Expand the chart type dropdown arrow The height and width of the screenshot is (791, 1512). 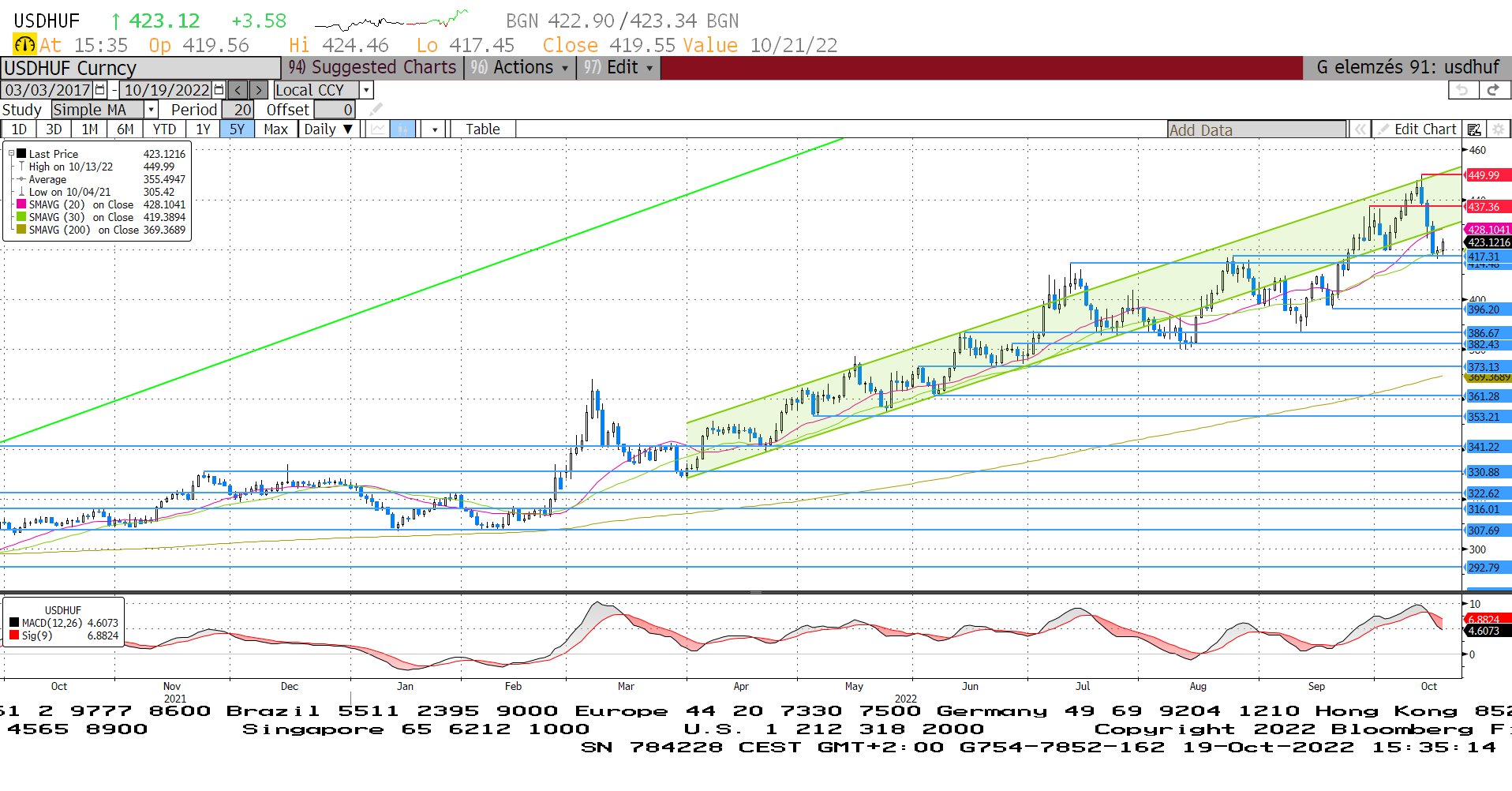tap(435, 129)
